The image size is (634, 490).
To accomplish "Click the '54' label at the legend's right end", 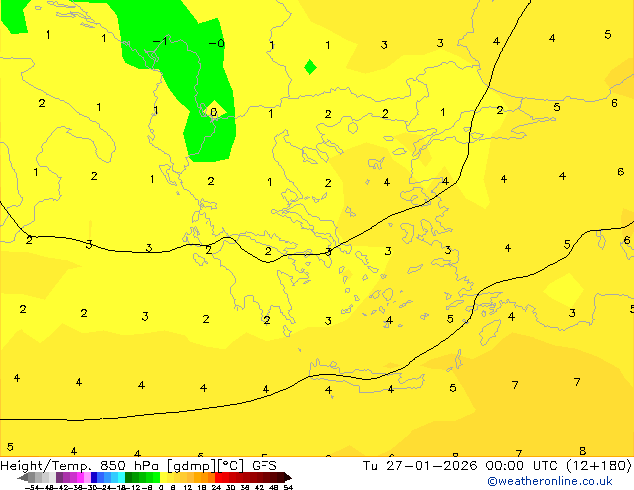I will 288,487.
